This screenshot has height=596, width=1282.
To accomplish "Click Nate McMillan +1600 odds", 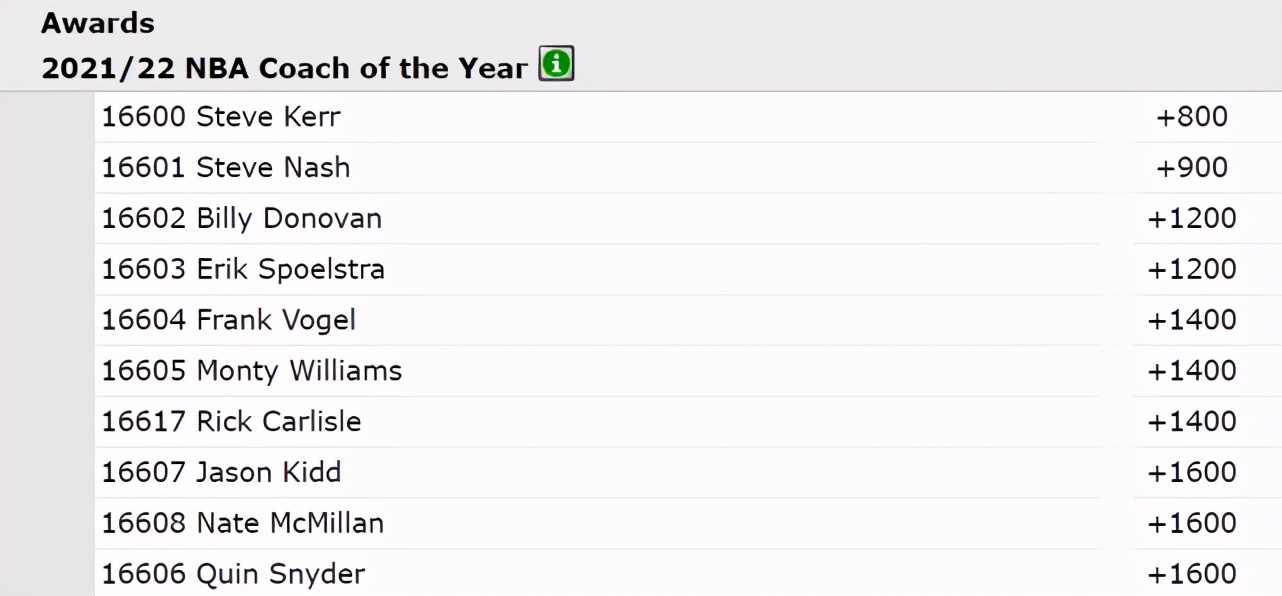I will pos(1192,524).
